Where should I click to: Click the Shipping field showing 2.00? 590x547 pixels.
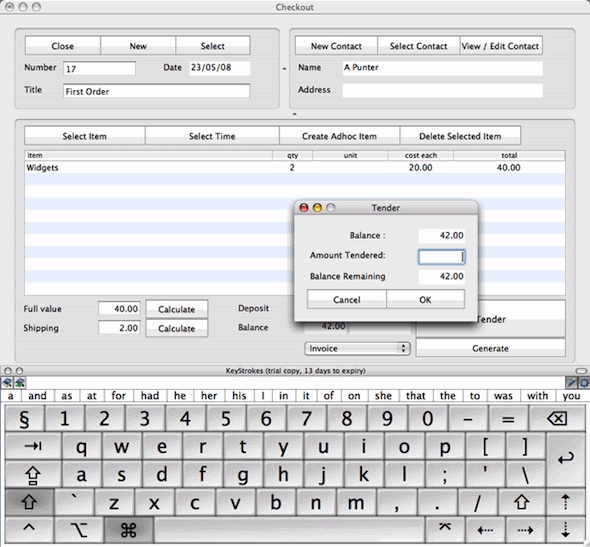click(119, 328)
